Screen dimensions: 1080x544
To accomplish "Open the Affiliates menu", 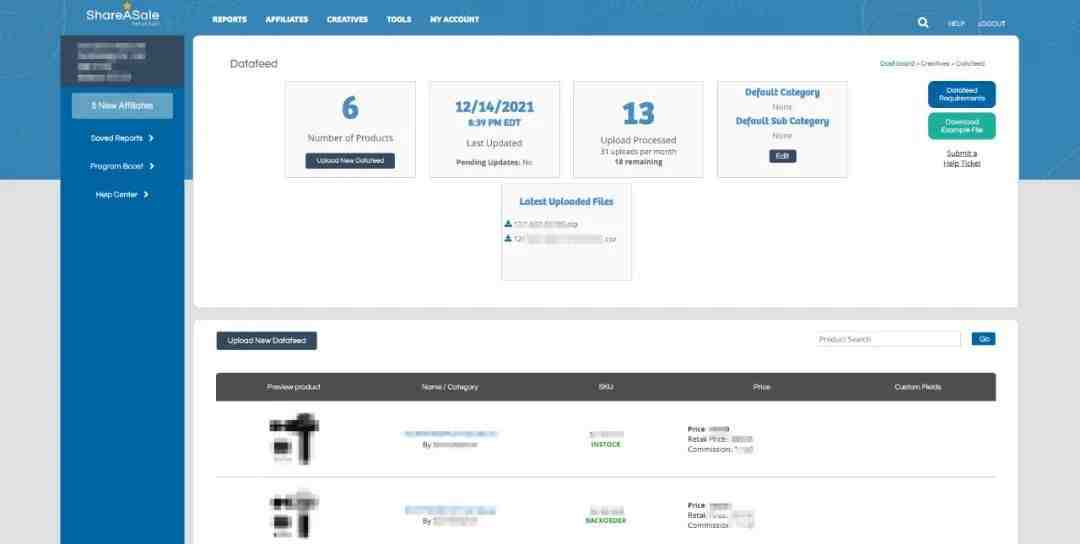I will [286, 20].
